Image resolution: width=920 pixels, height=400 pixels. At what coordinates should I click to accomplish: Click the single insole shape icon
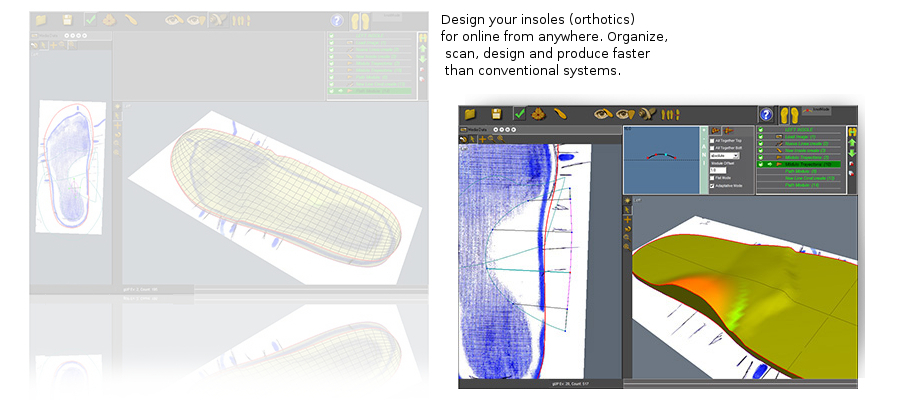561,115
